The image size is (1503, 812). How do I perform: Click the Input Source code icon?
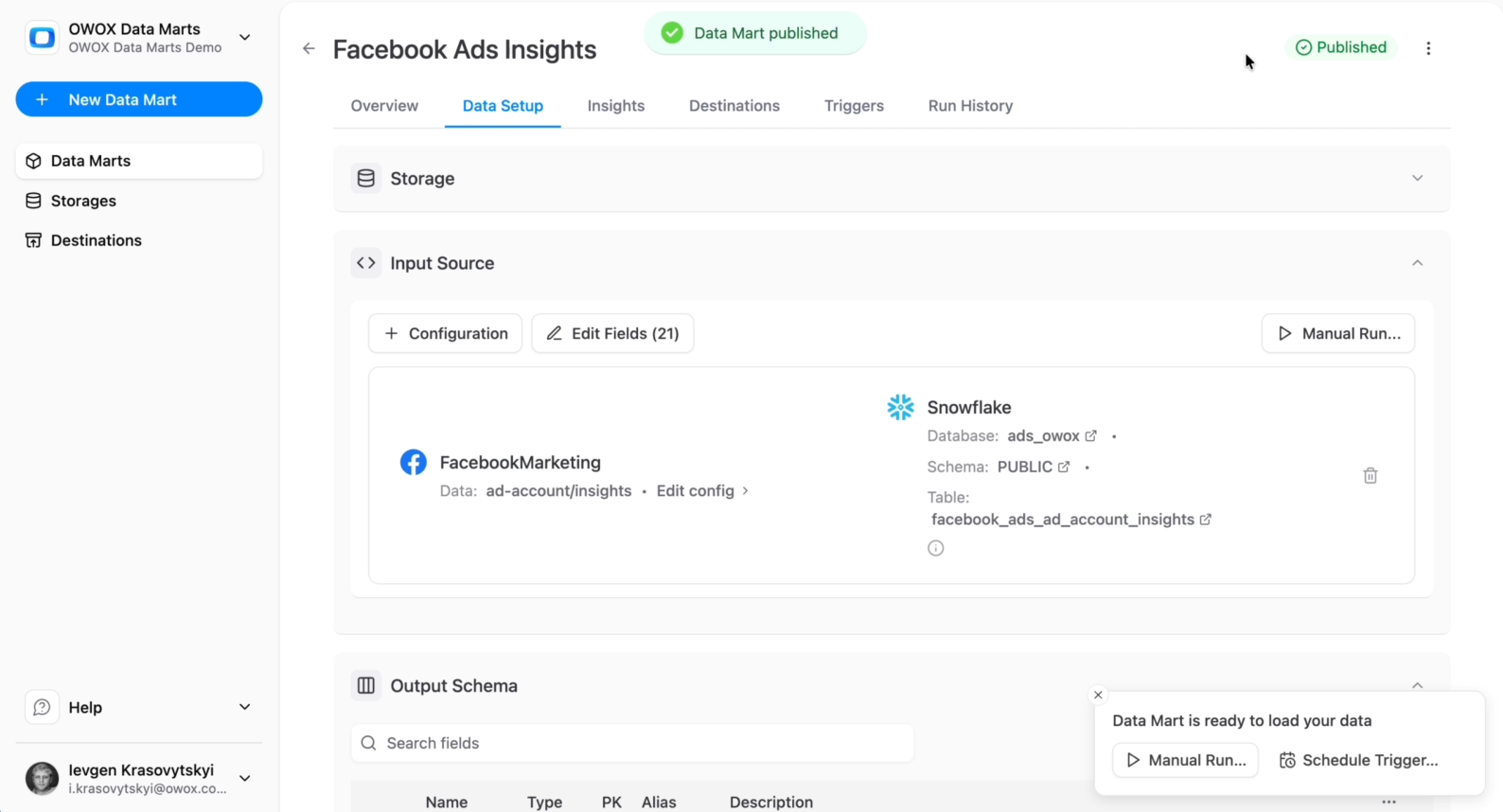click(x=366, y=263)
